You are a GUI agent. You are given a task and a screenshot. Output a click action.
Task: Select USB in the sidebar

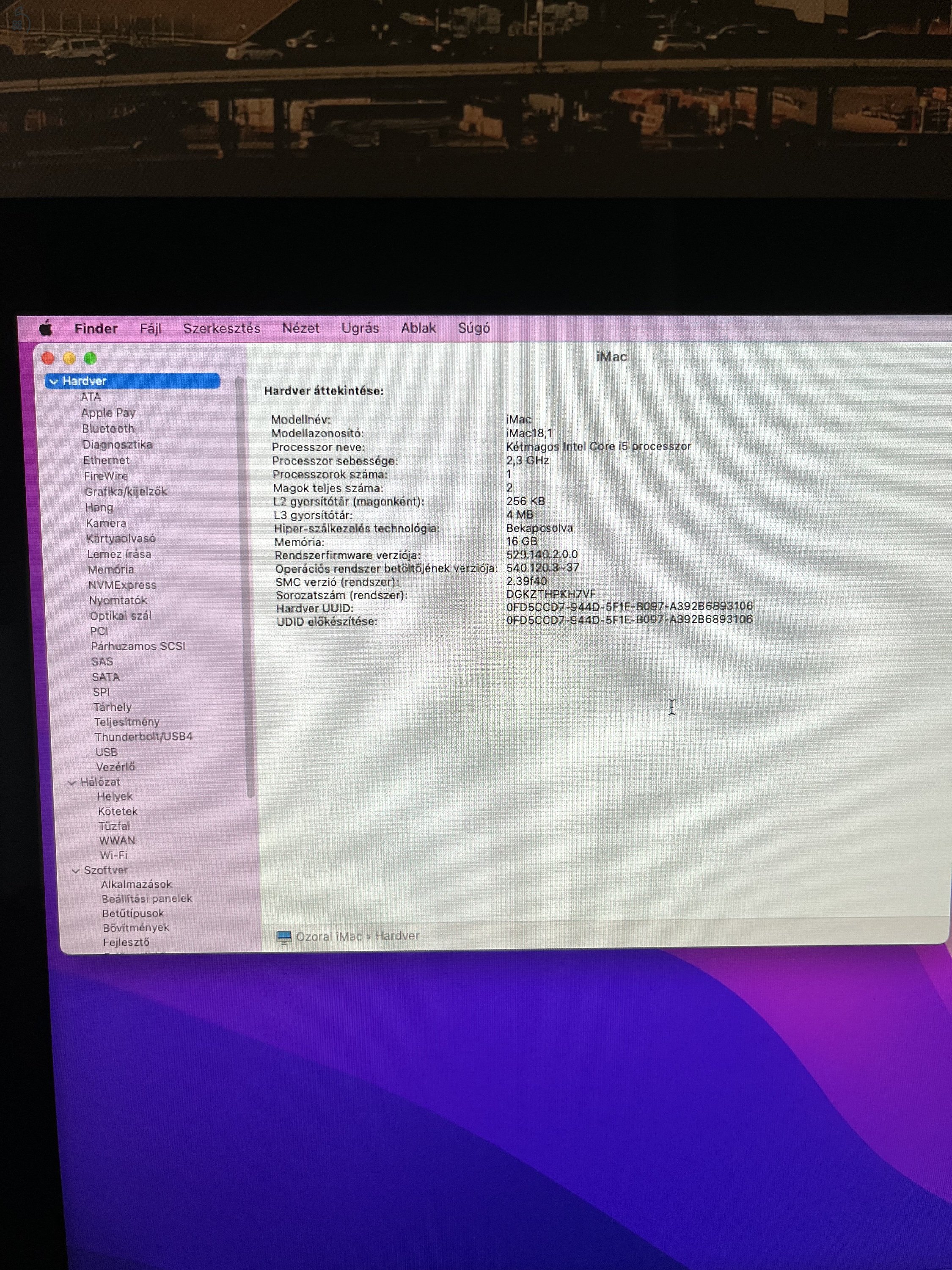point(106,751)
